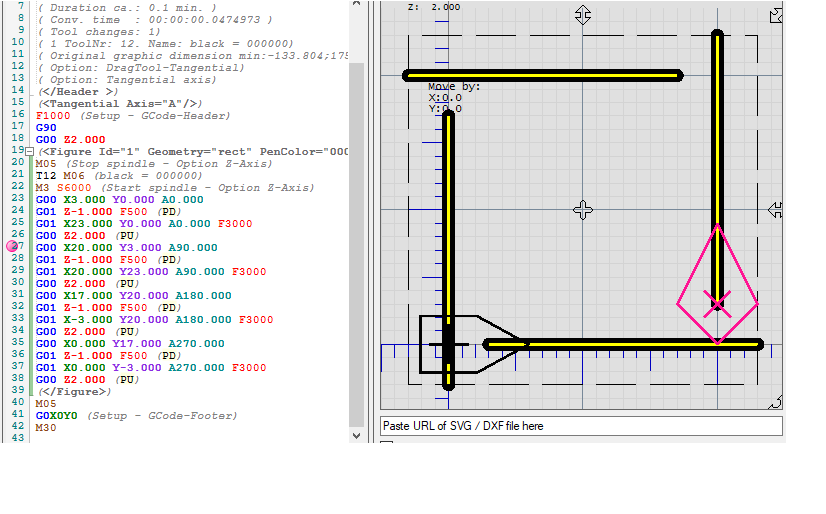The width and height of the screenshot is (826, 514).
Task: Click scrollbar down arrow in code editor
Action: [357, 436]
